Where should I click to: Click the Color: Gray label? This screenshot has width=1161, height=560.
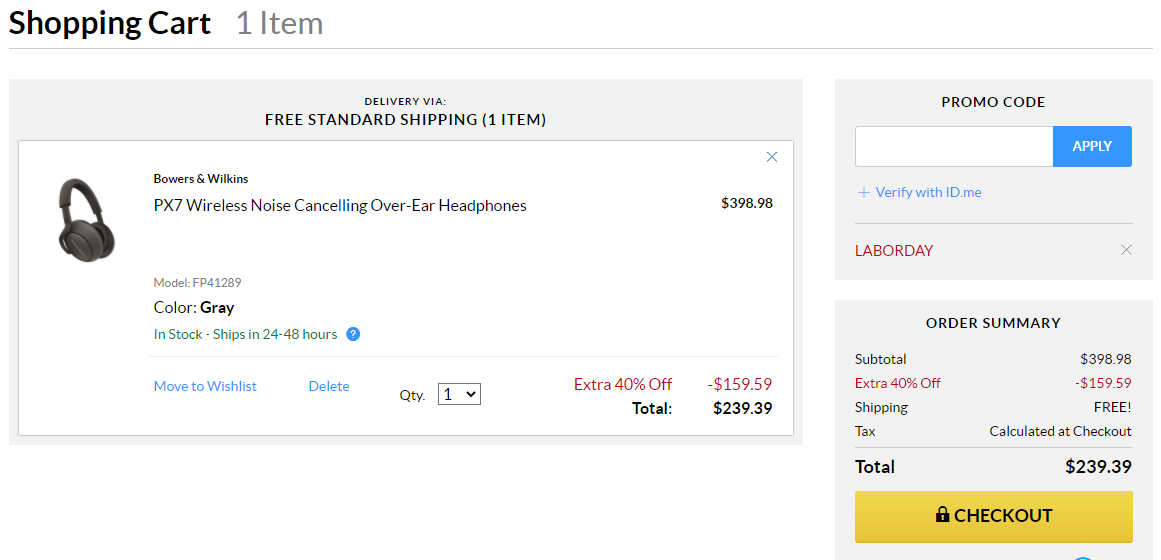(194, 308)
